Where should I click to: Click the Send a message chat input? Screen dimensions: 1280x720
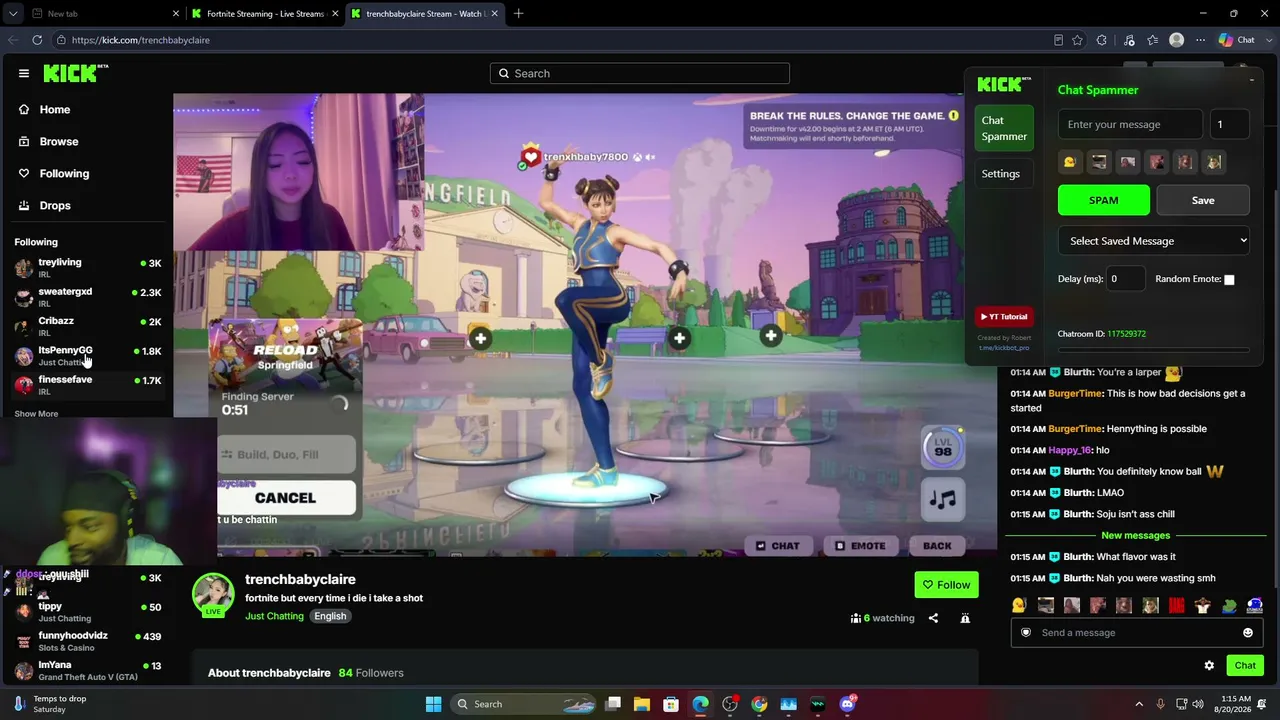(x=1136, y=632)
